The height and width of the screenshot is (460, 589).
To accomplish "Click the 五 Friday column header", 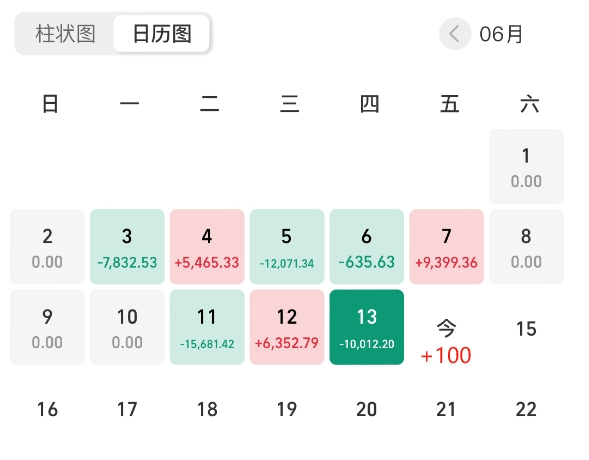I will point(450,104).
